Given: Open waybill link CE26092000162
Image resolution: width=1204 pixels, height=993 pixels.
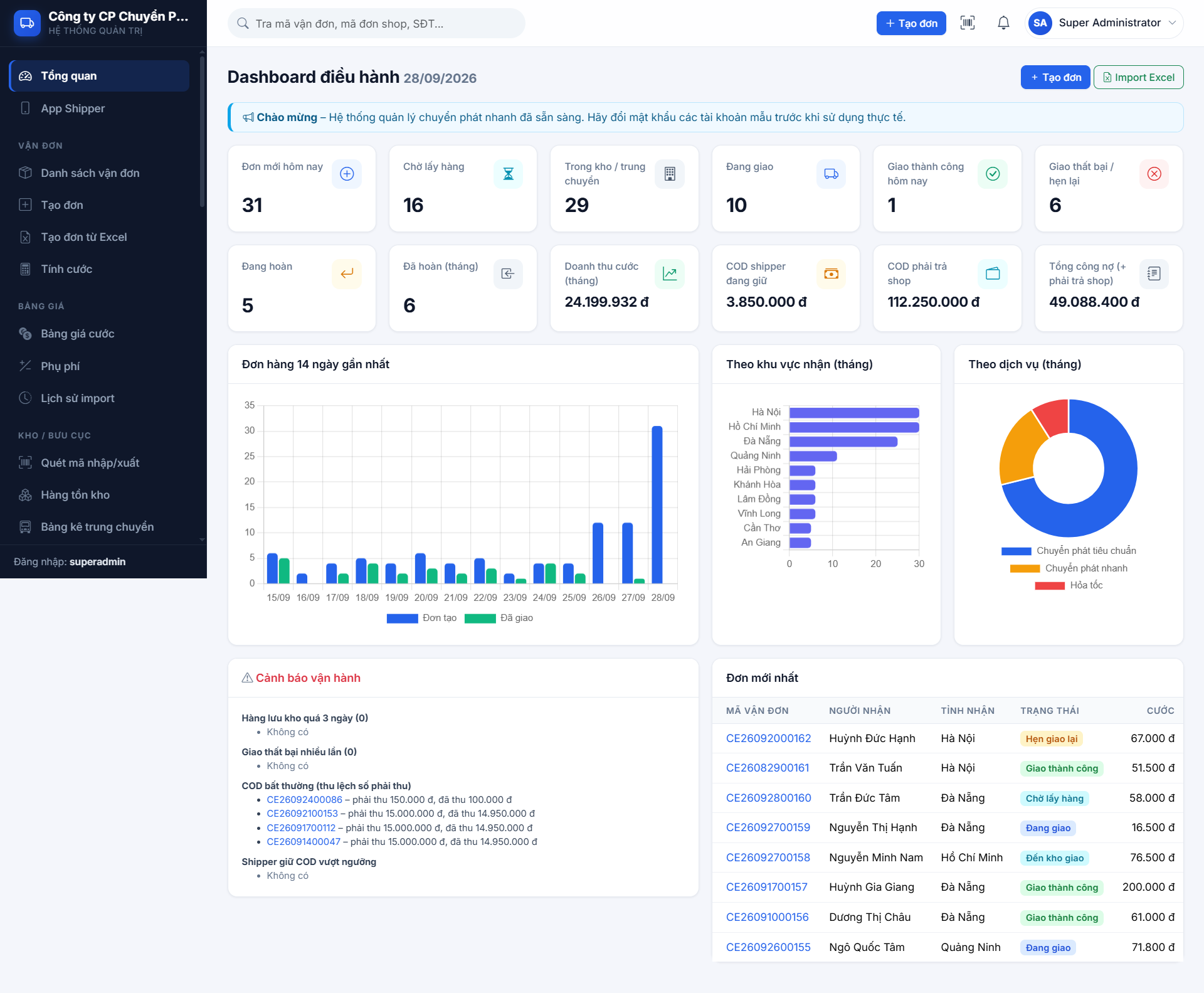Looking at the screenshot, I should point(769,738).
